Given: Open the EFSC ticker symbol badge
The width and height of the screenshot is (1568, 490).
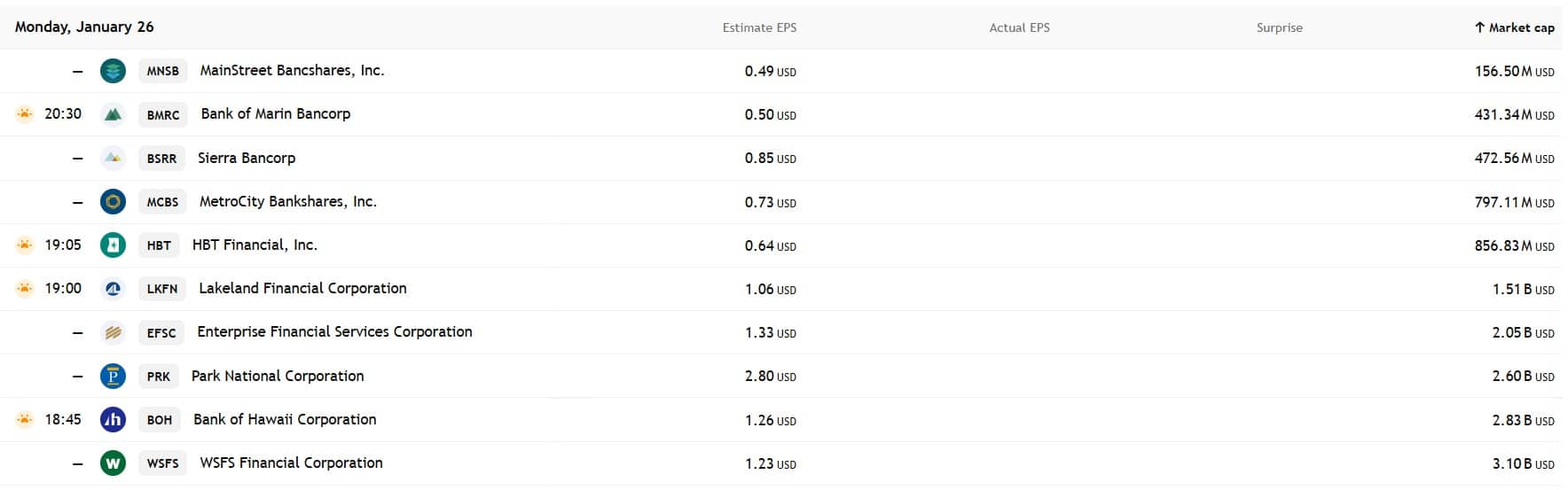Looking at the screenshot, I should 161,333.
